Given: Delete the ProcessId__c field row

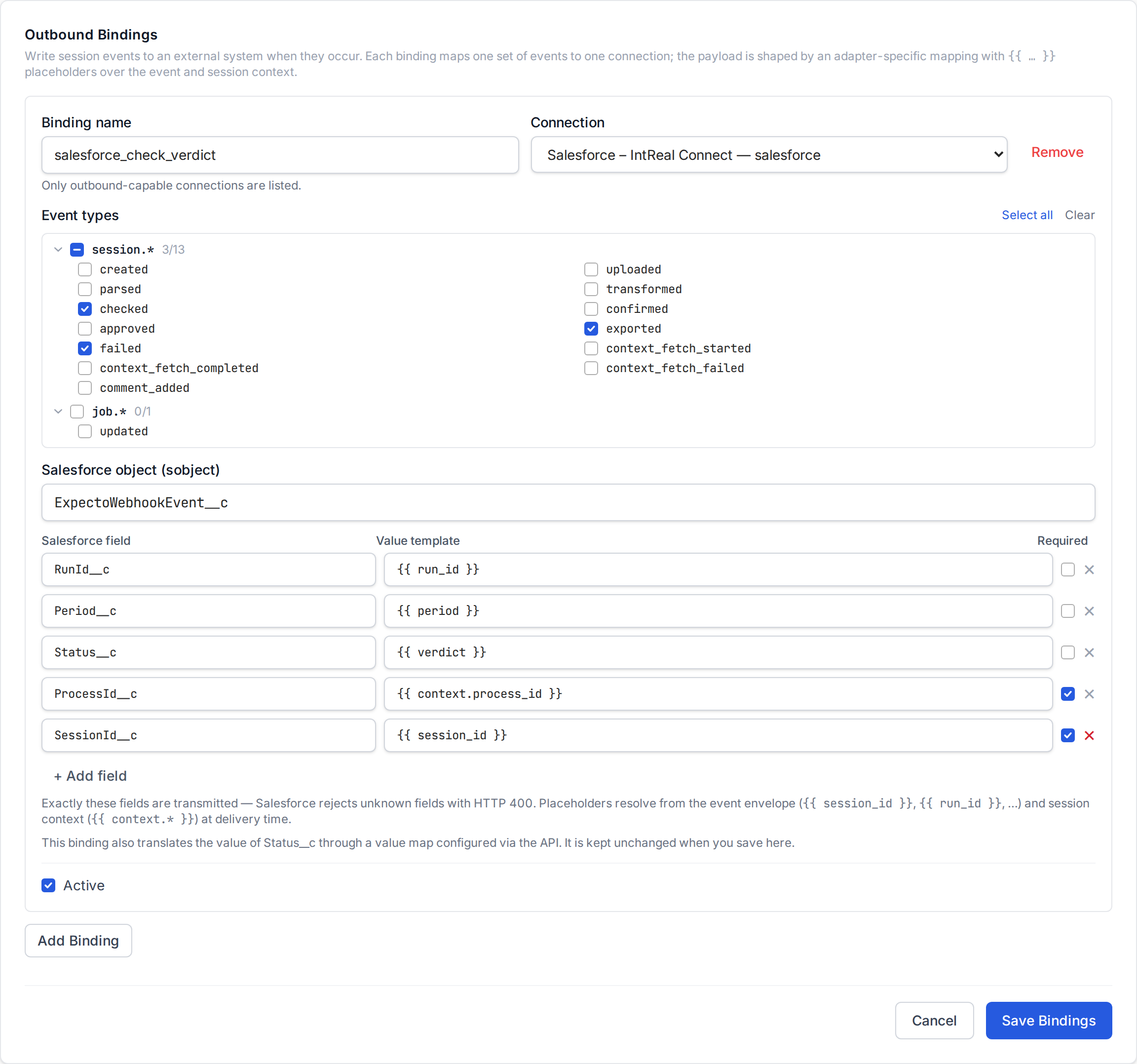Looking at the screenshot, I should 1089,694.
